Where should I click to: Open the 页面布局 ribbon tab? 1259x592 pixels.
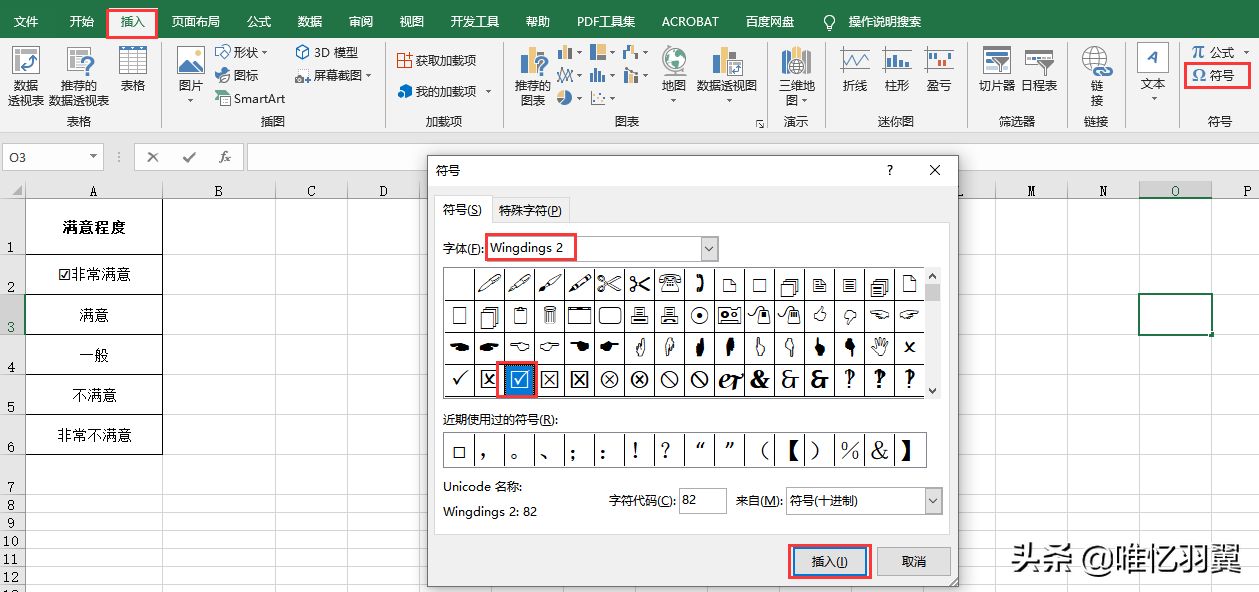196,21
